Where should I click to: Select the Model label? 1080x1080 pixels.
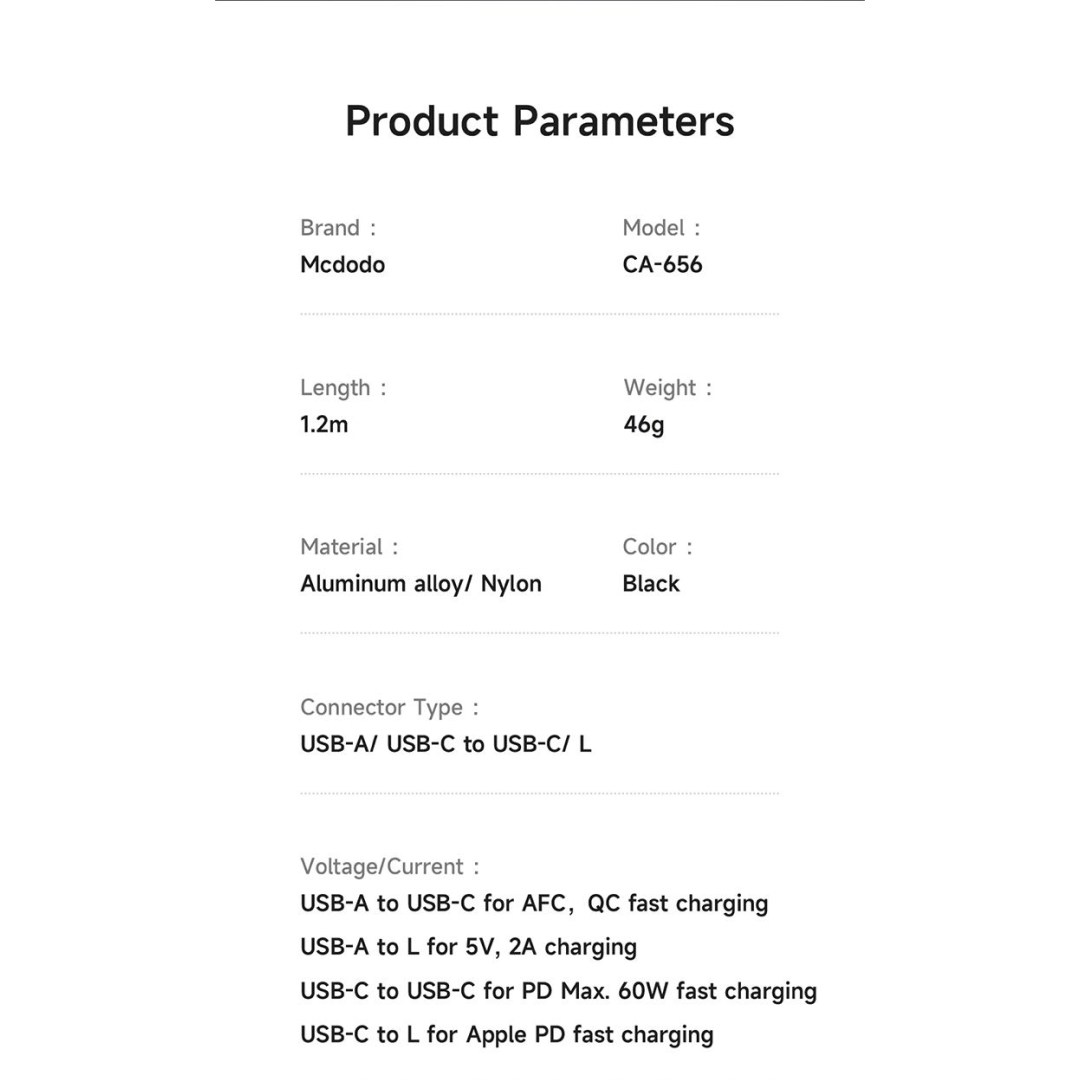(x=661, y=228)
